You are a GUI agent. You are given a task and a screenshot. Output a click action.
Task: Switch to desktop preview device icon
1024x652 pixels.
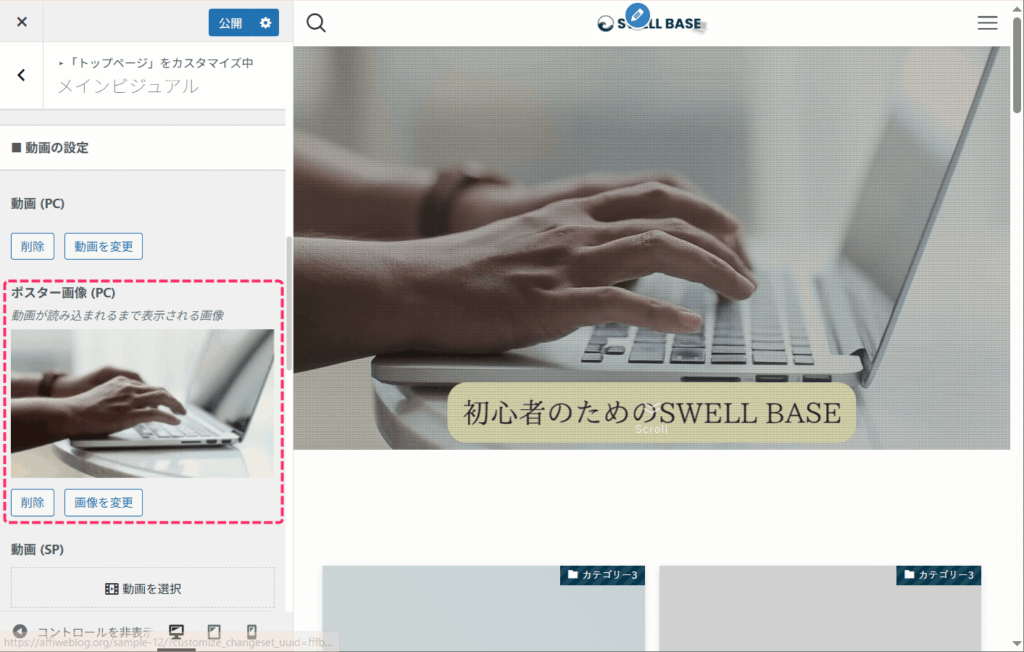pos(176,632)
